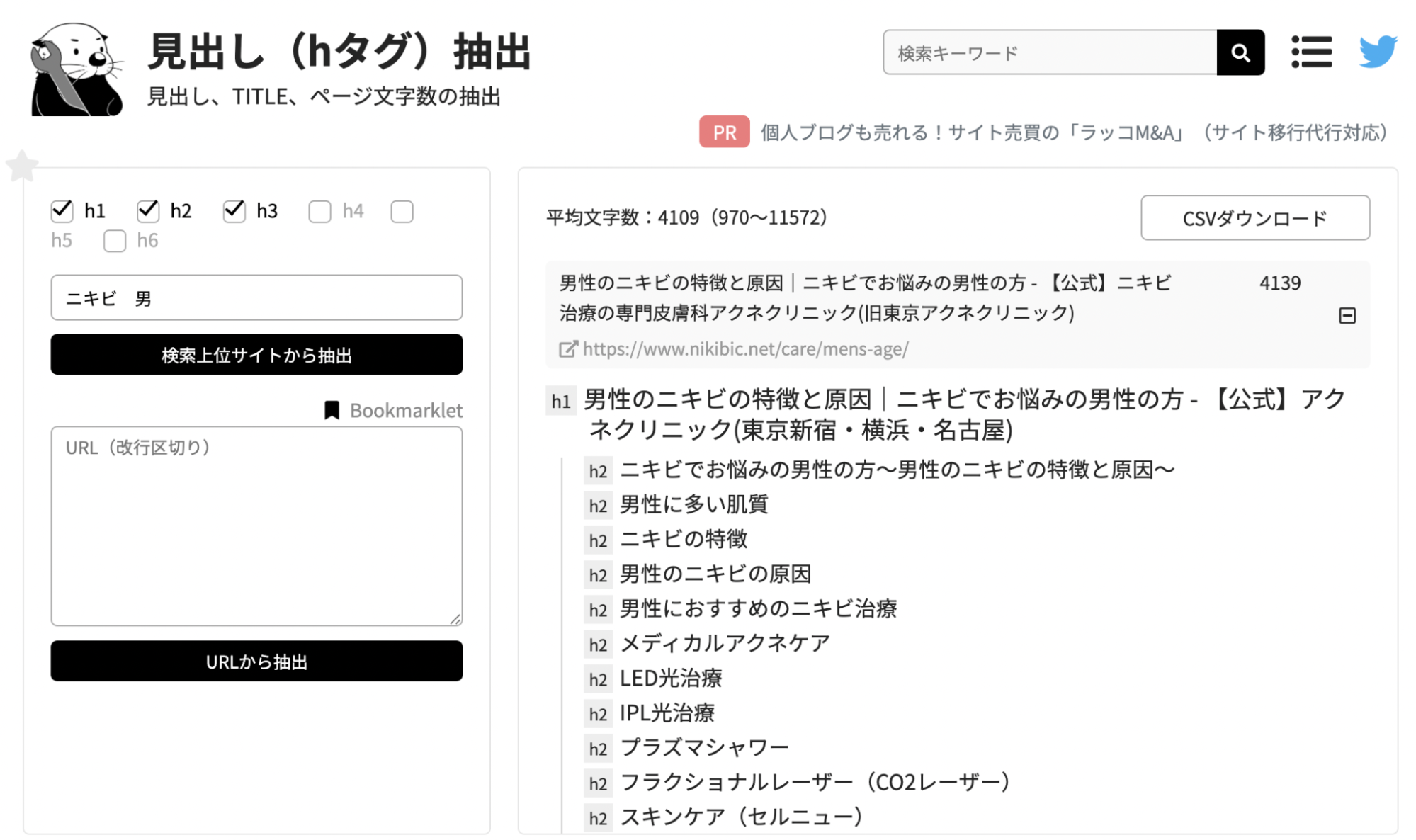The image size is (1416, 840).
Task: Open the ラッコM&A PR ad link
Action: tap(1073, 132)
